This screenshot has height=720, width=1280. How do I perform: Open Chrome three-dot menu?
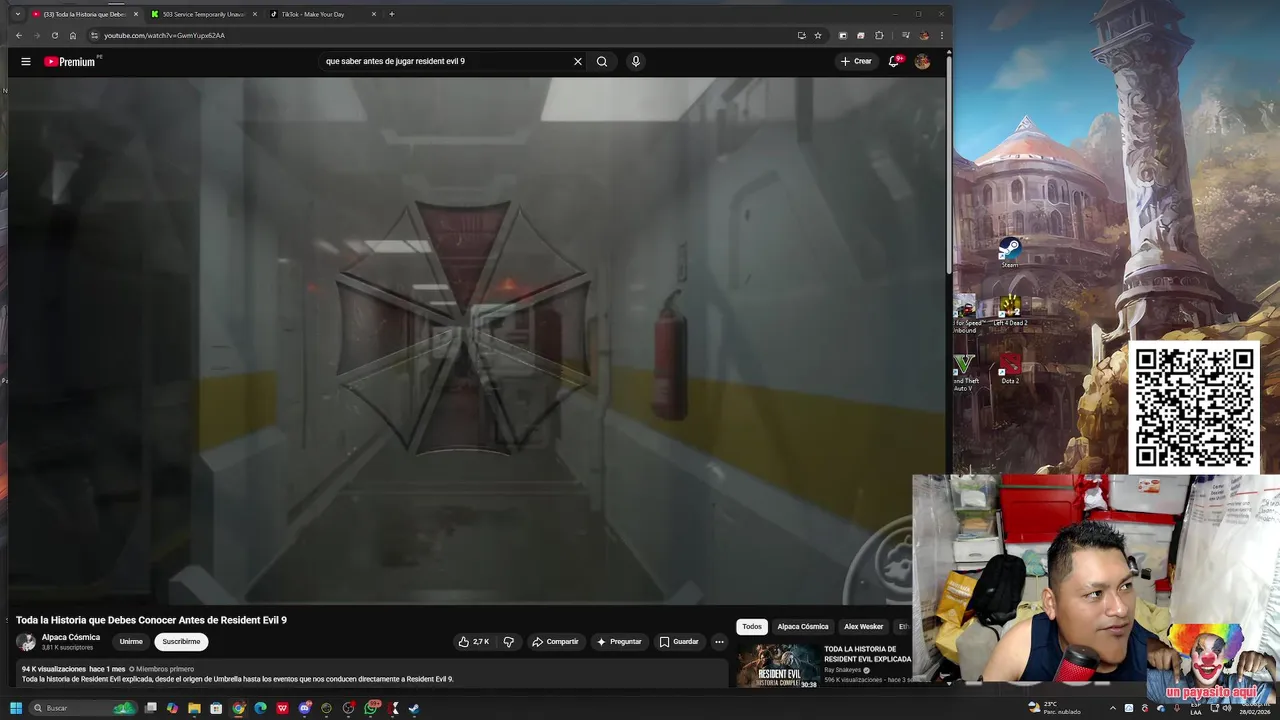click(x=941, y=35)
